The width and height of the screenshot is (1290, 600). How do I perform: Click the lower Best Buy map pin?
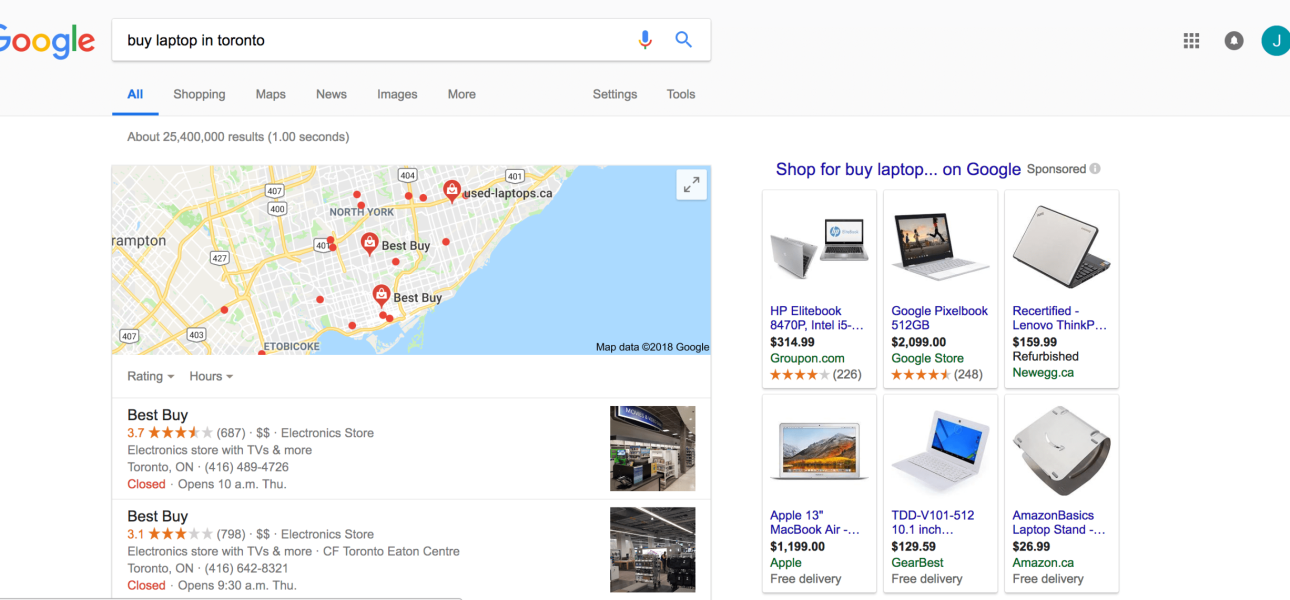pyautogui.click(x=381, y=295)
